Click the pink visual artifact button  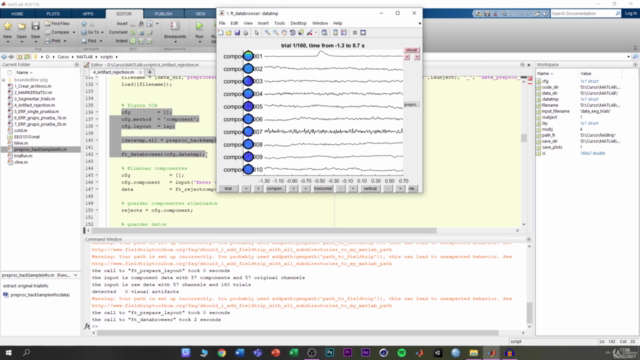pos(411,50)
